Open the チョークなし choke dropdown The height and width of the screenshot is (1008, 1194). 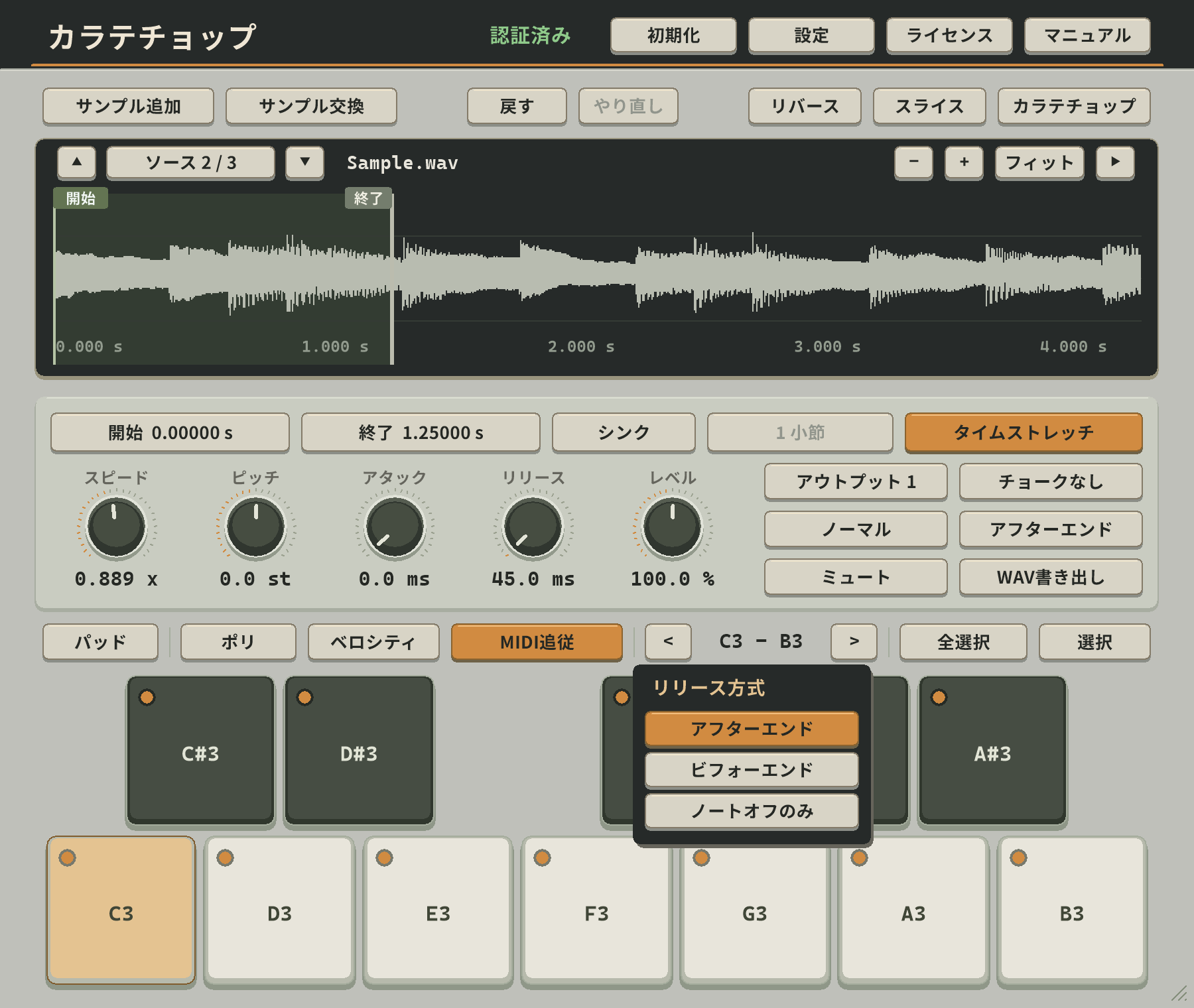[1051, 481]
